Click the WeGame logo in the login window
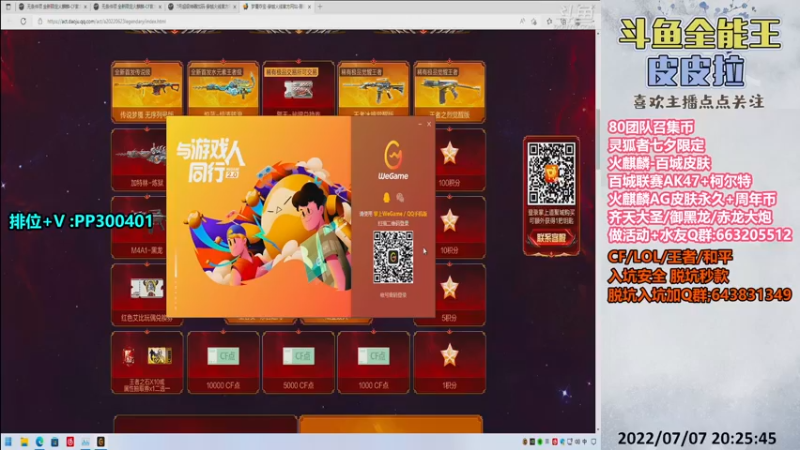 pos(393,160)
